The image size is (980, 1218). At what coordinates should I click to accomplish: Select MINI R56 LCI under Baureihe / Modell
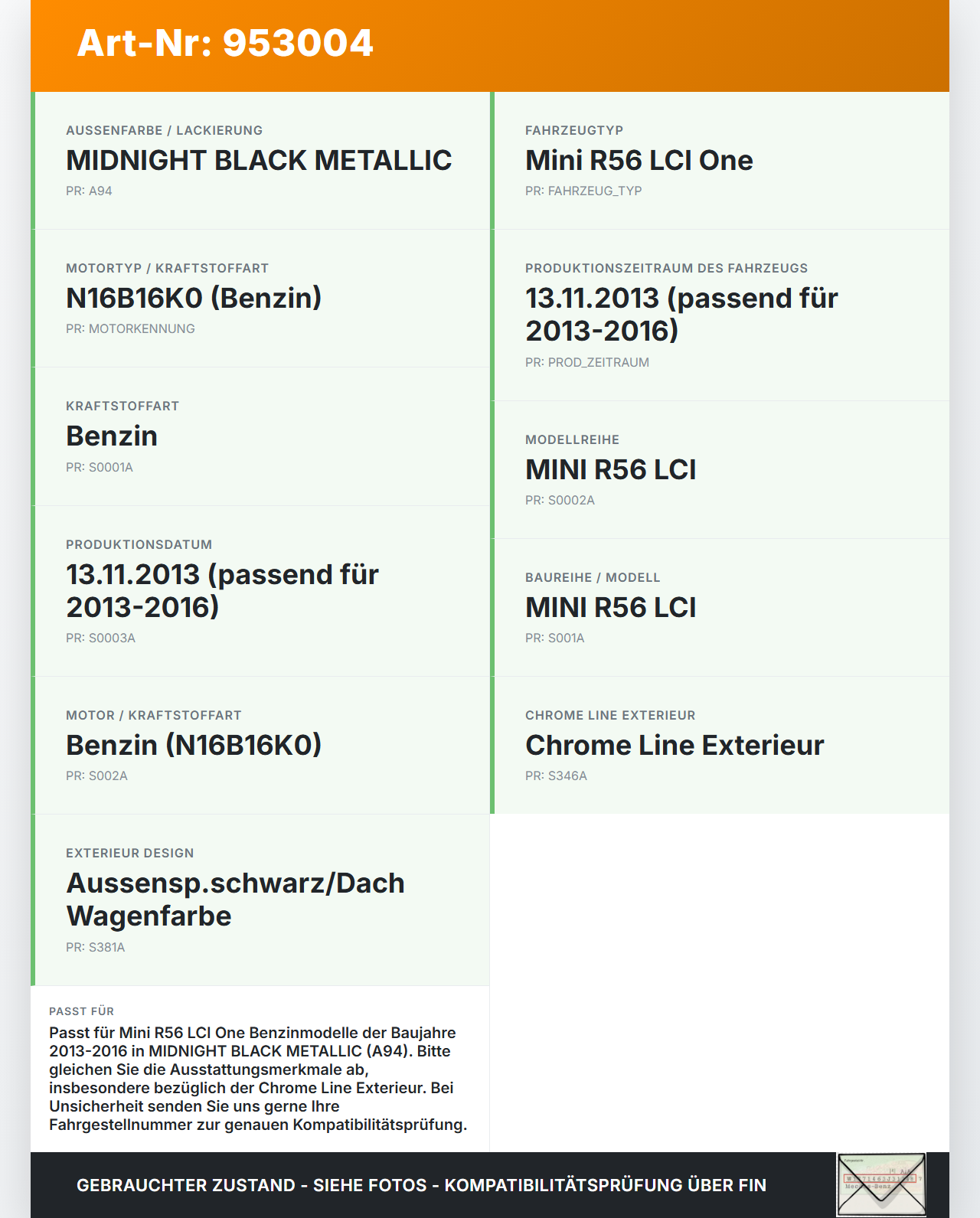click(610, 608)
